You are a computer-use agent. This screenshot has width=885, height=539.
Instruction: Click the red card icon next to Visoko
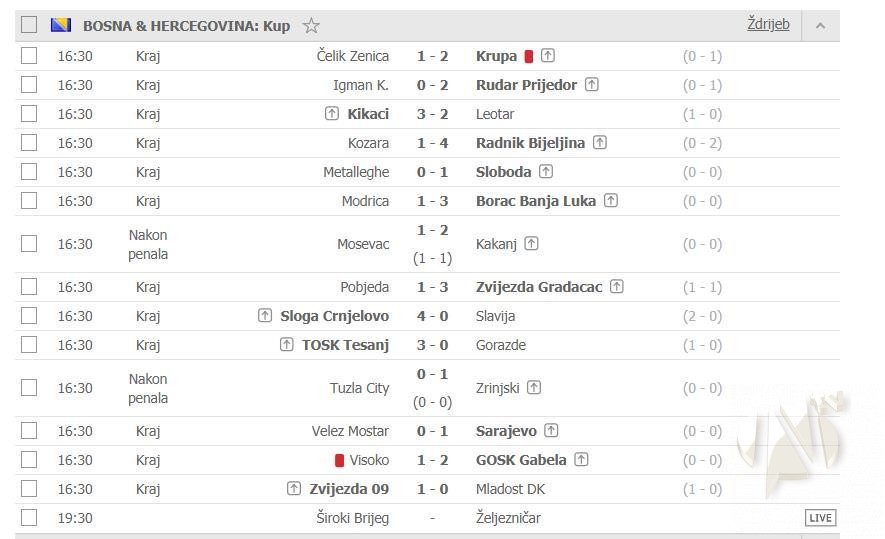(x=340, y=460)
